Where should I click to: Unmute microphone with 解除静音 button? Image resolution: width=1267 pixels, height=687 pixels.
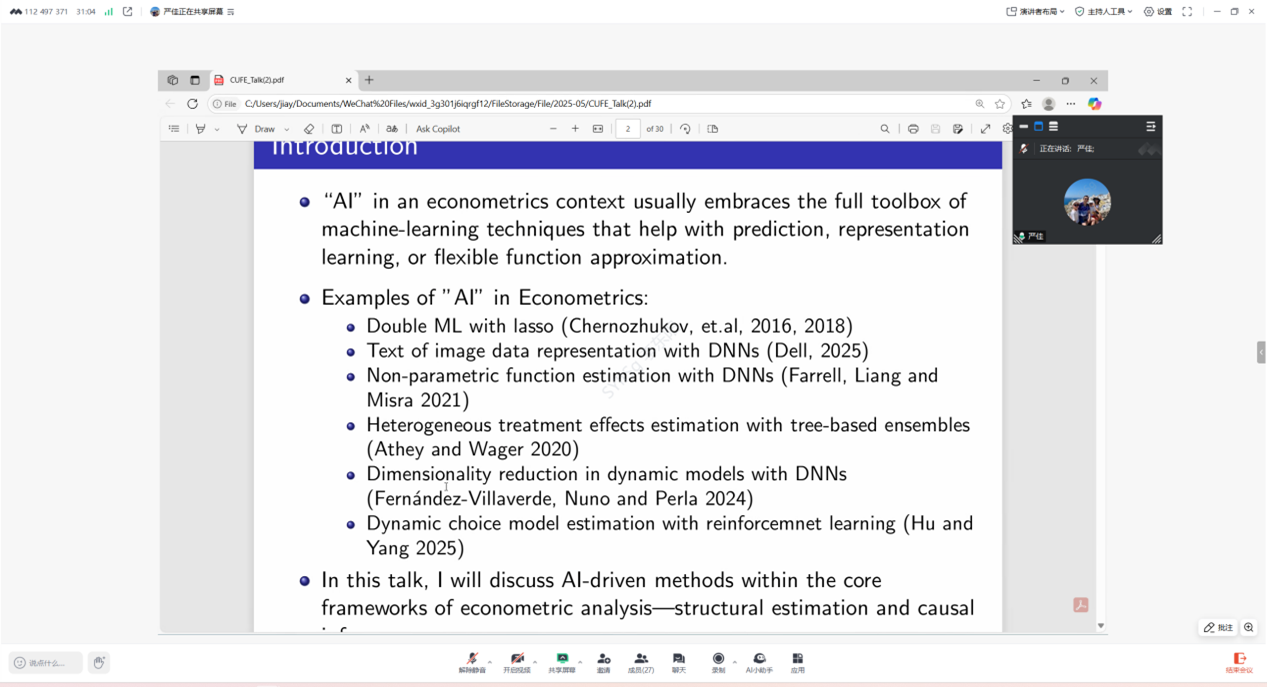472,662
